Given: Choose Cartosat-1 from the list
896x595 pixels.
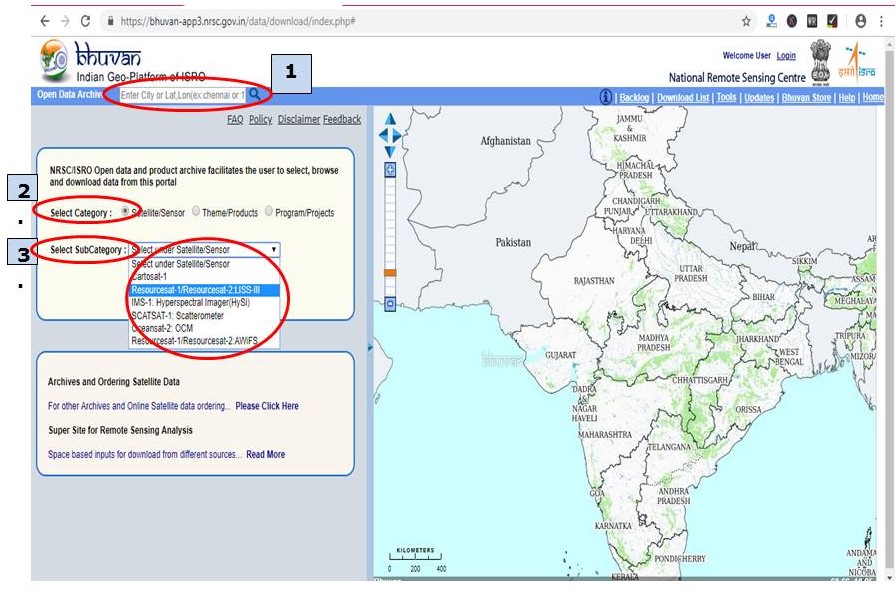Looking at the screenshot, I should (x=204, y=277).
